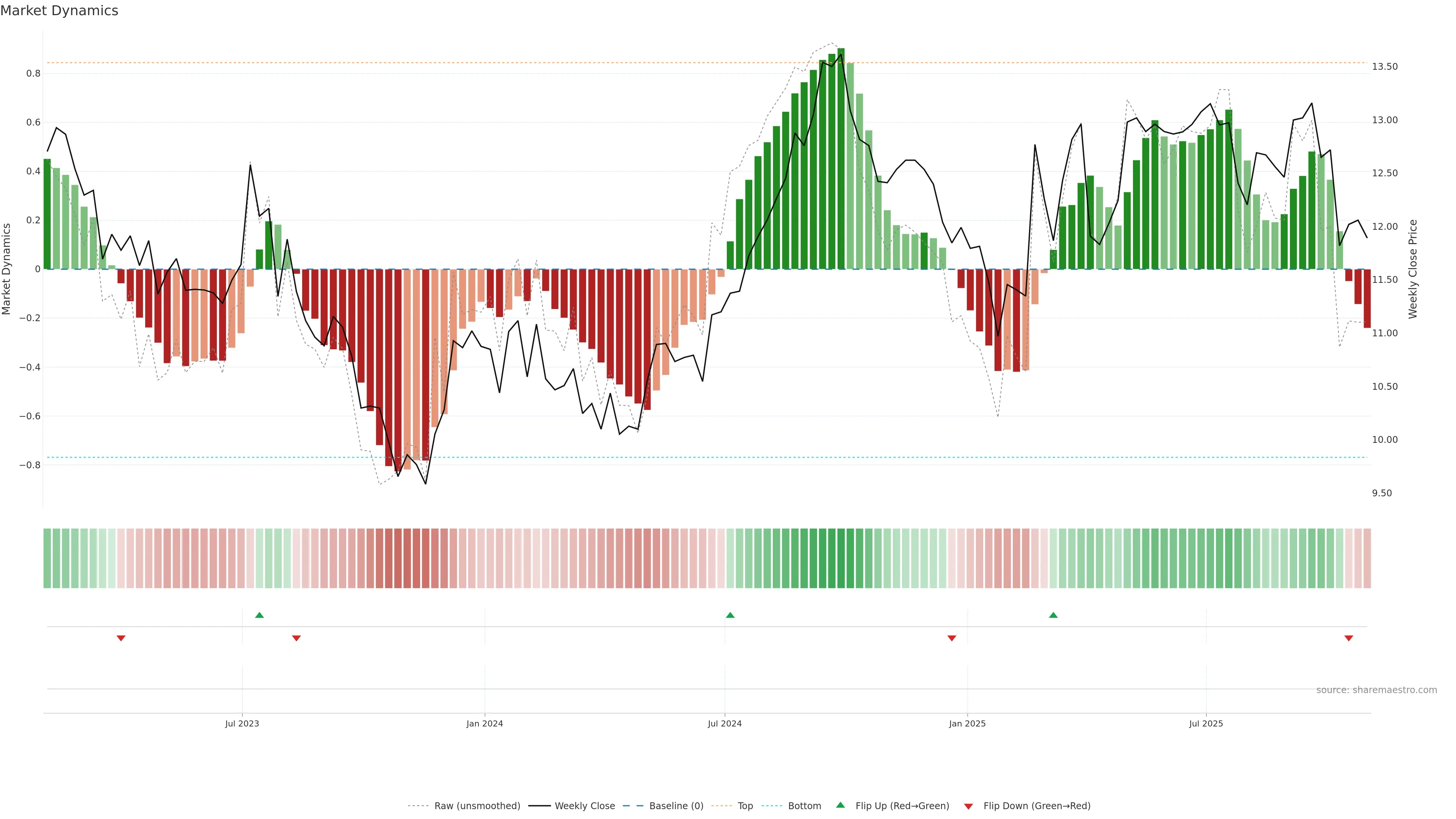
Task: Click the Flip Up legend triangle icon
Action: tap(840, 805)
